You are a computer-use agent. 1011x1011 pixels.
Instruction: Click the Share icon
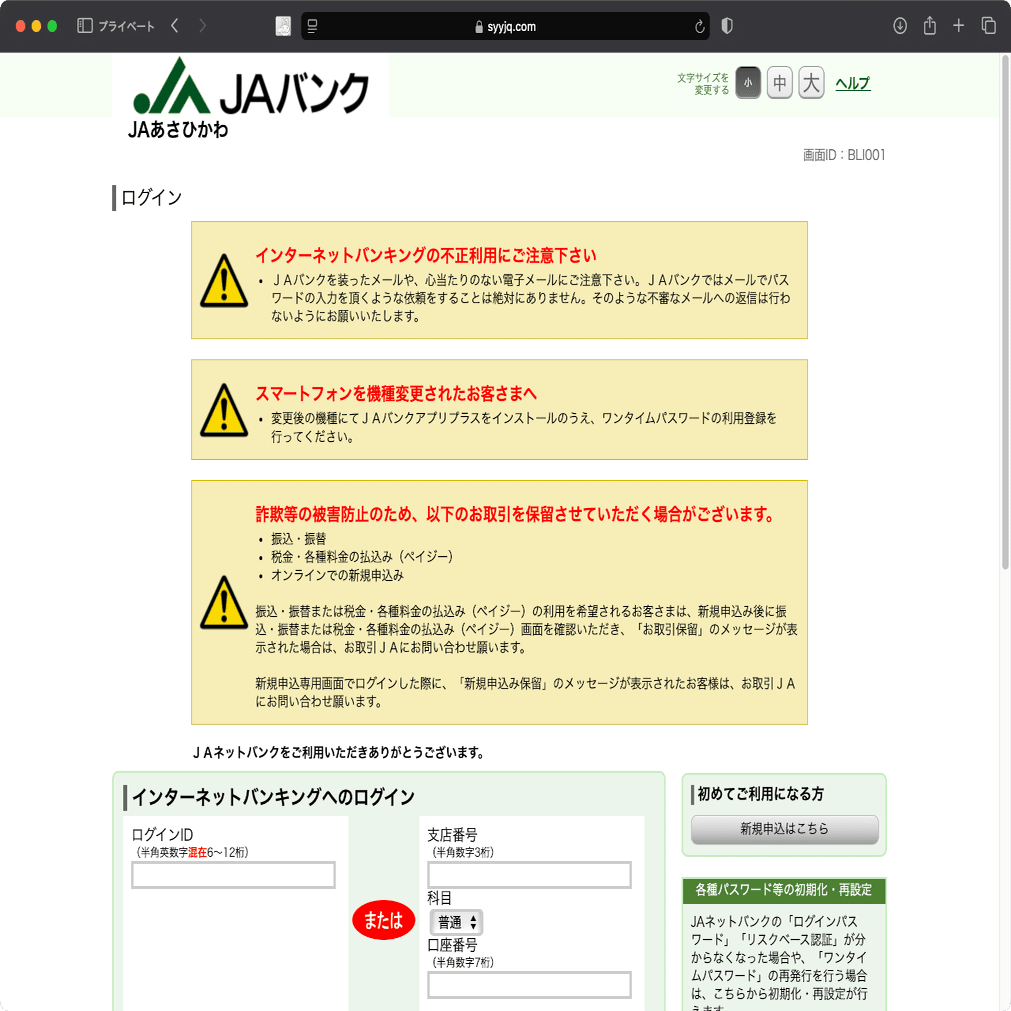click(x=928, y=27)
